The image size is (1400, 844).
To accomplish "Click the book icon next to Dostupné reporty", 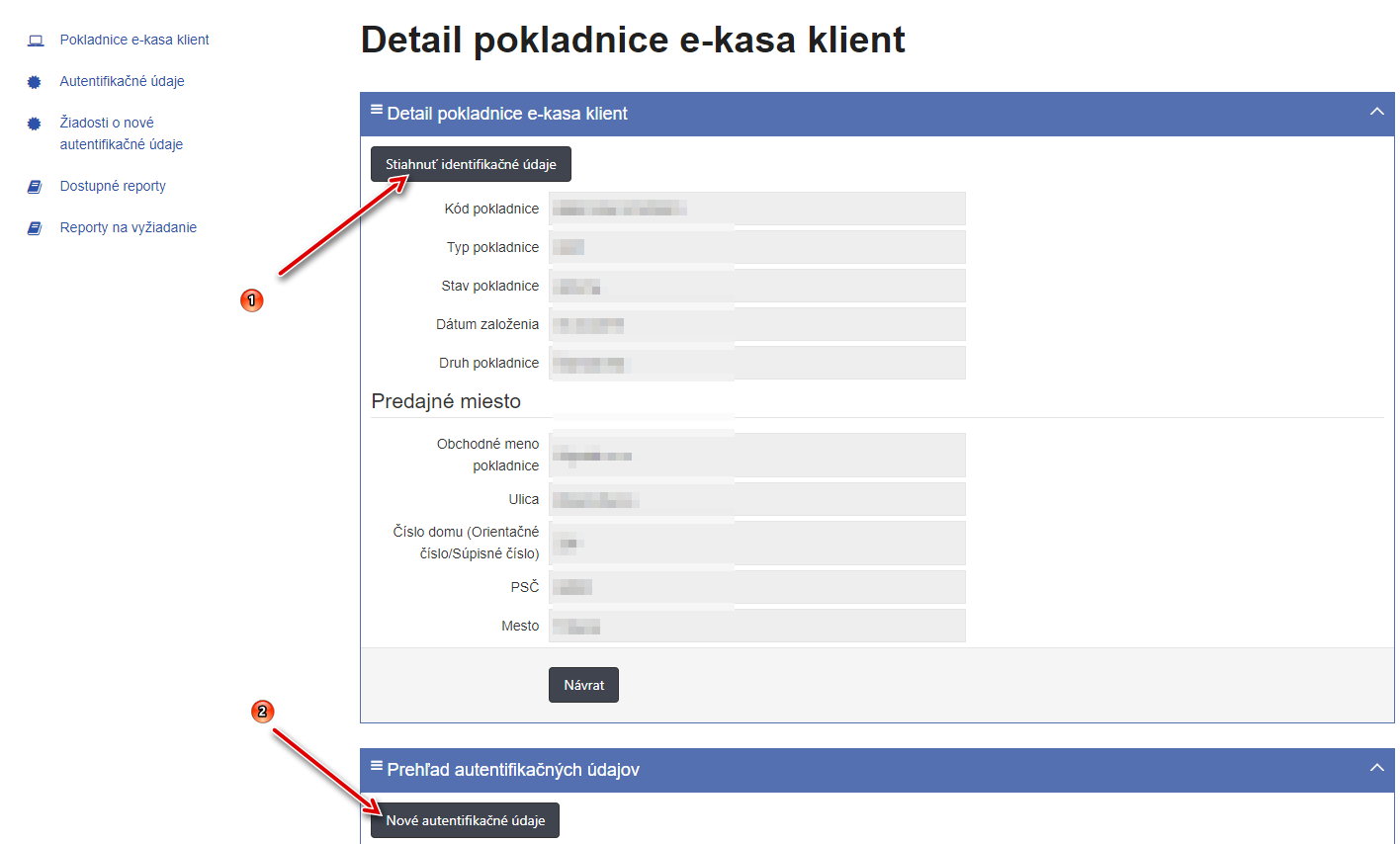I will tap(35, 187).
